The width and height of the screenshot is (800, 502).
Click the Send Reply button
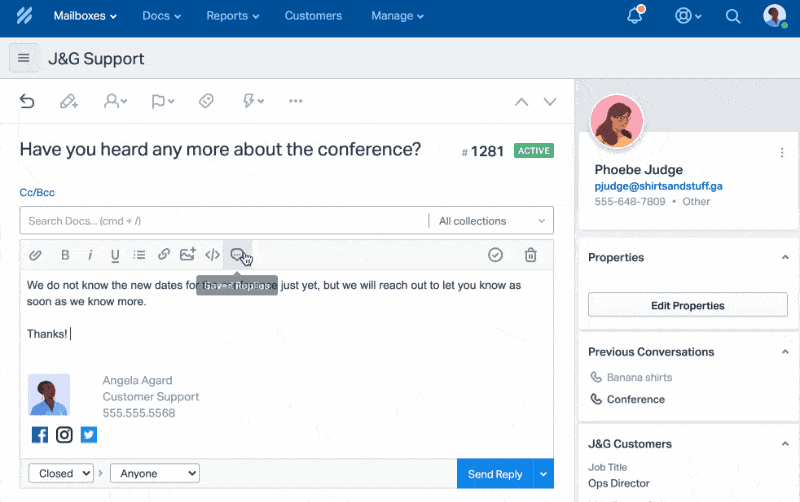(495, 474)
